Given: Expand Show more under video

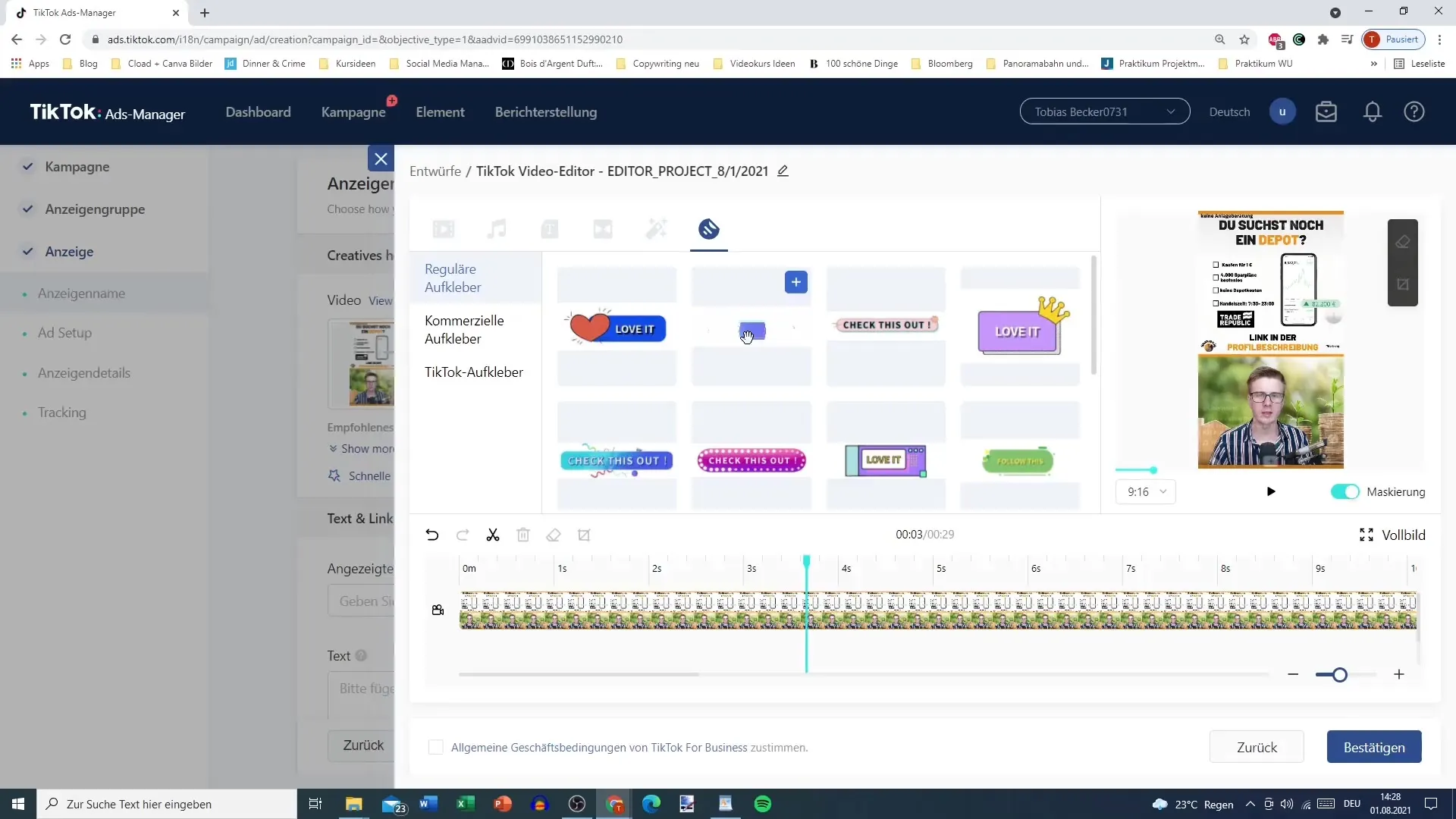Looking at the screenshot, I should (362, 449).
